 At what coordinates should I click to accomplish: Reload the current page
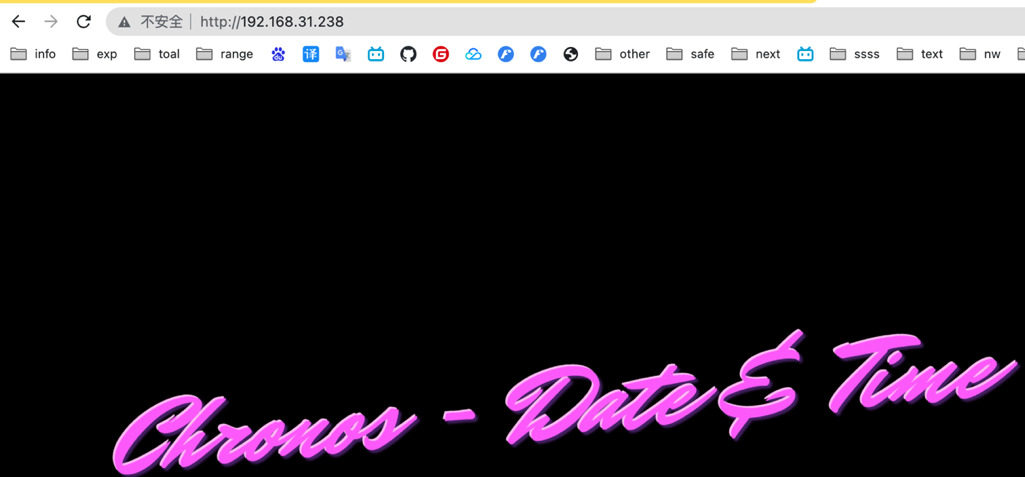coord(84,21)
